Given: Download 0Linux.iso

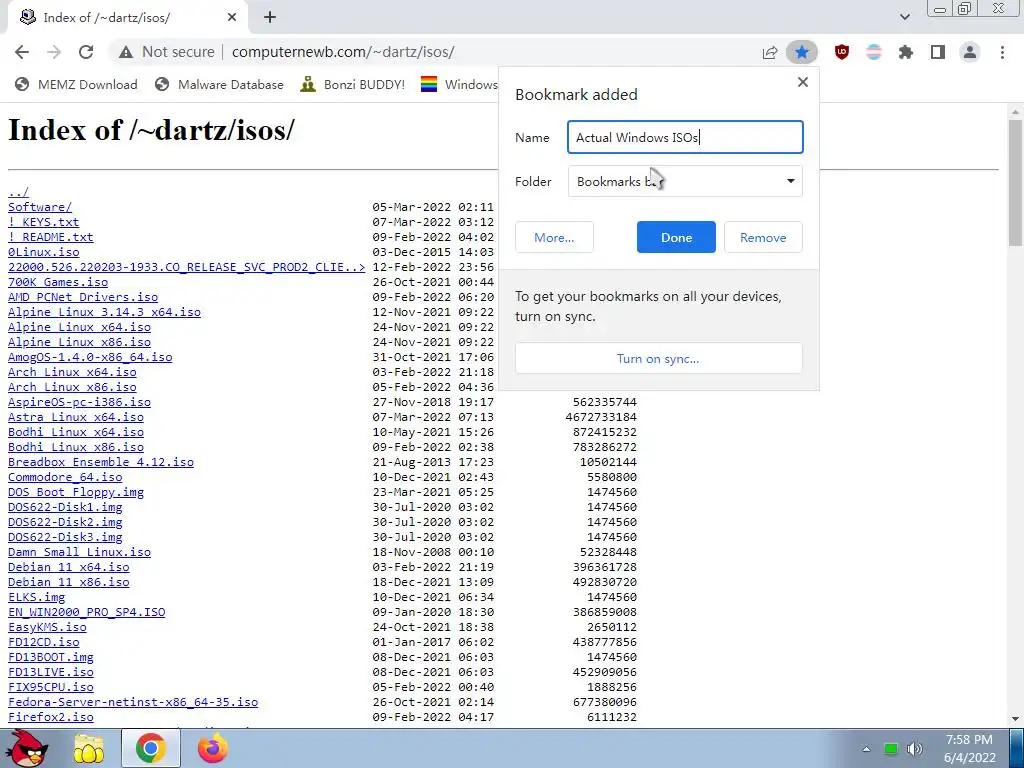Looking at the screenshot, I should (44, 252).
